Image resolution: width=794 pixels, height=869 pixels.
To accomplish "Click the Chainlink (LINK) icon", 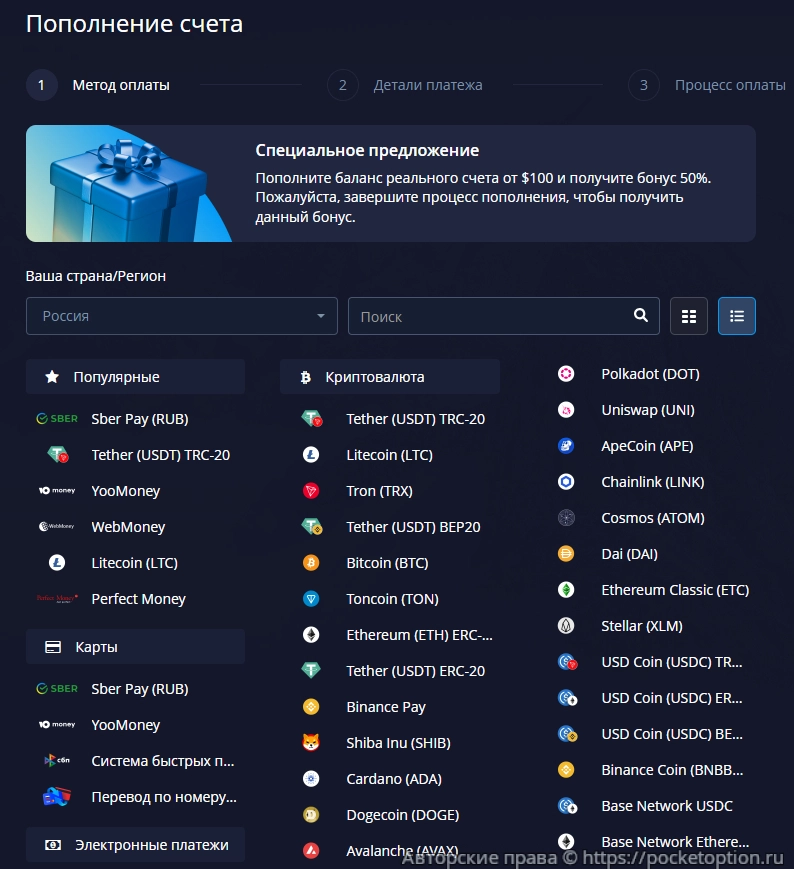I will click(x=566, y=482).
